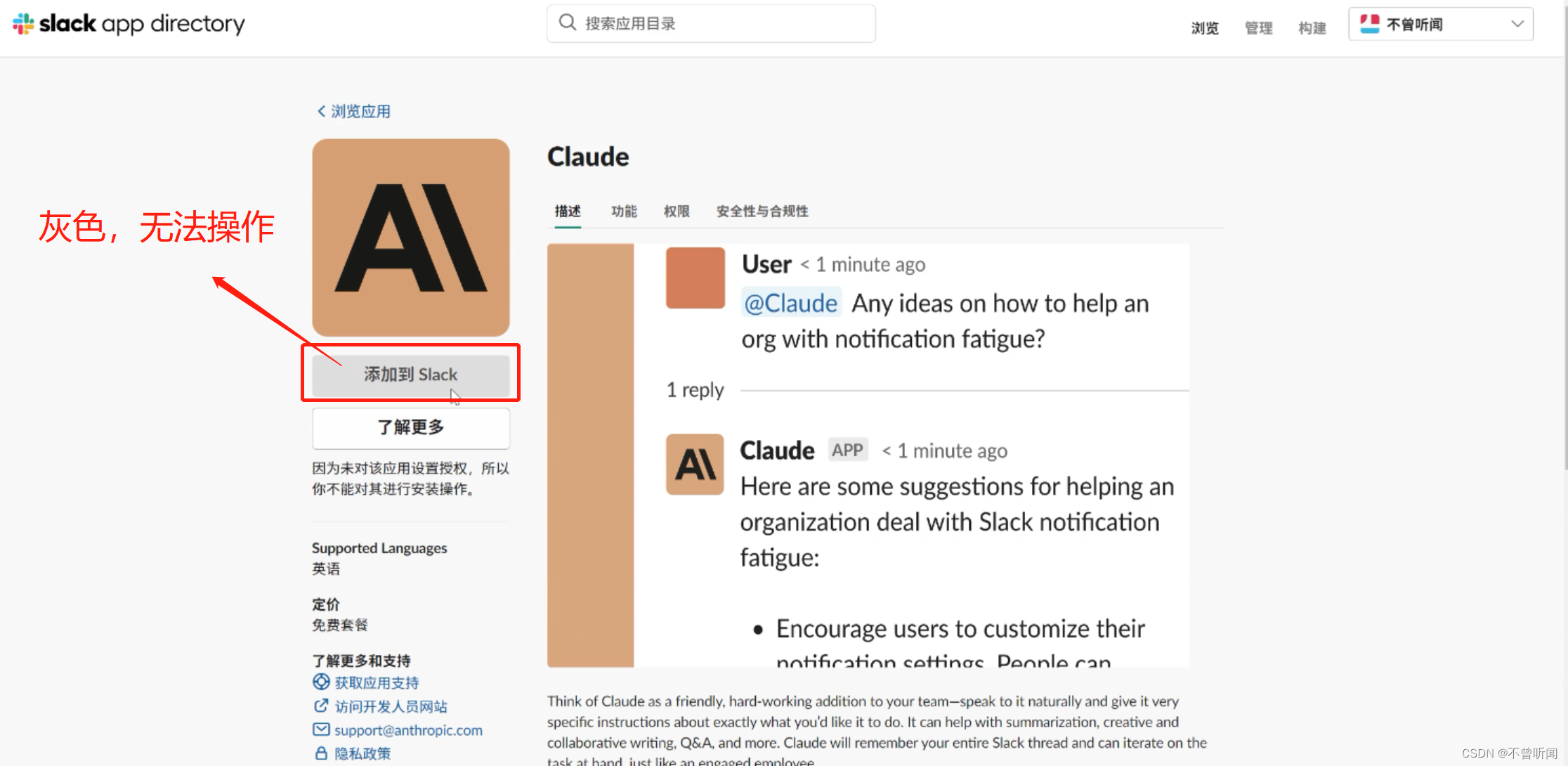Click the Claude conversation preview screenshot

pos(868,455)
